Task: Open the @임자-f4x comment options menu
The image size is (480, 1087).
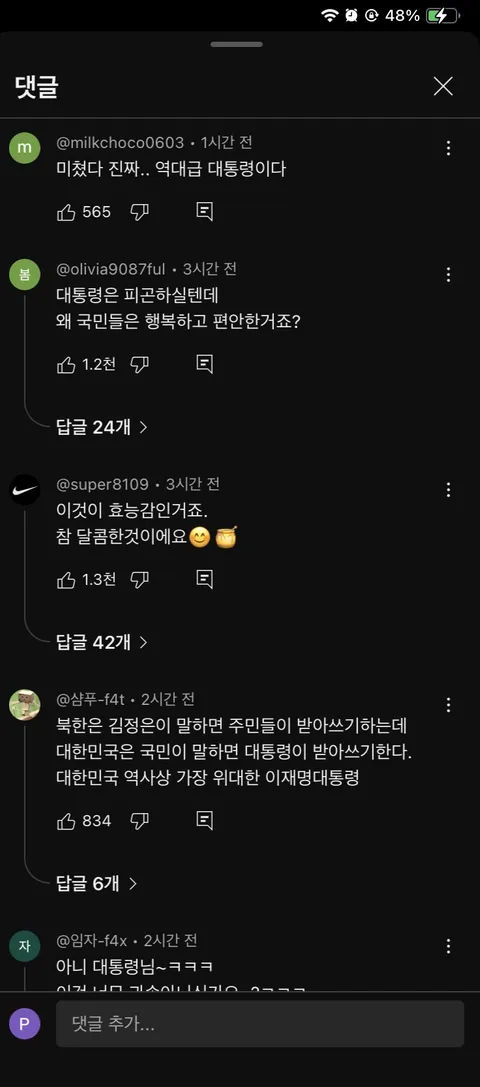Action: pyautogui.click(x=449, y=946)
